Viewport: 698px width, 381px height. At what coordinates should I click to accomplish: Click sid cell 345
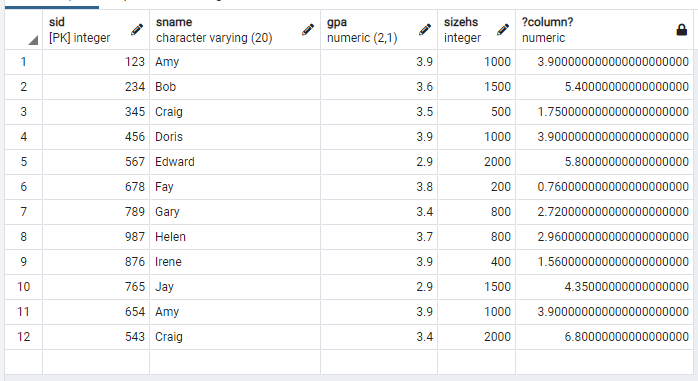coord(96,112)
